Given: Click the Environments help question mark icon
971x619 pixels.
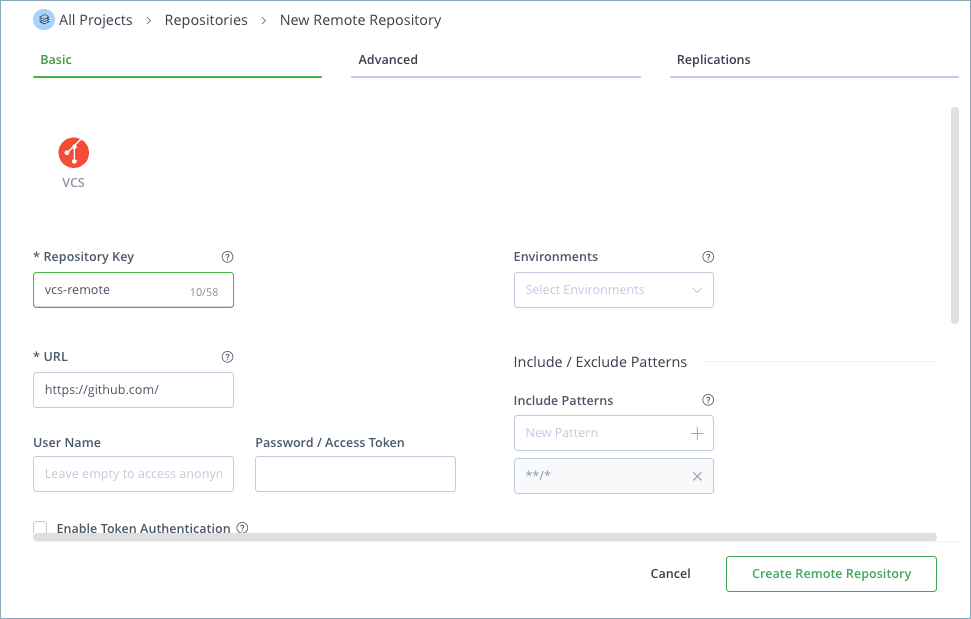Looking at the screenshot, I should coord(708,256).
